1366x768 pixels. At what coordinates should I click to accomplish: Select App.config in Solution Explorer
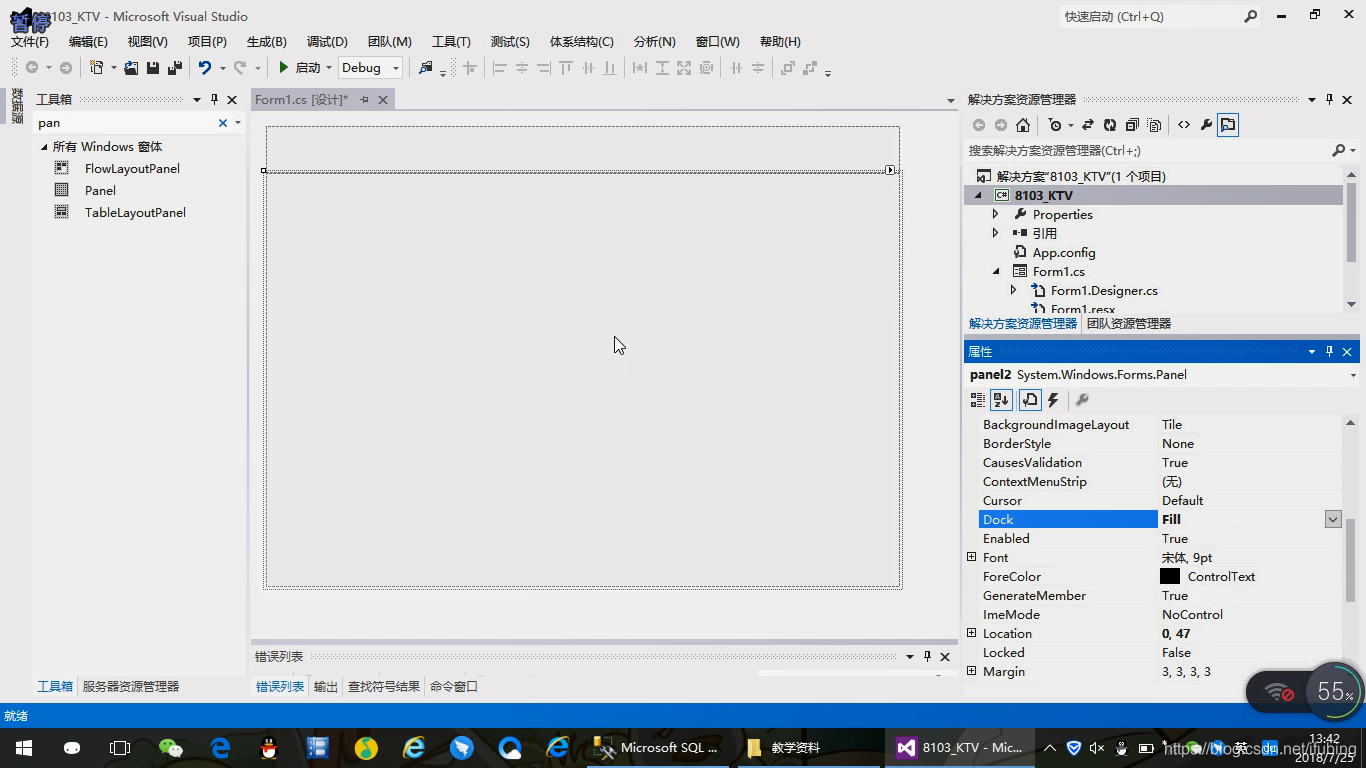tap(1064, 252)
